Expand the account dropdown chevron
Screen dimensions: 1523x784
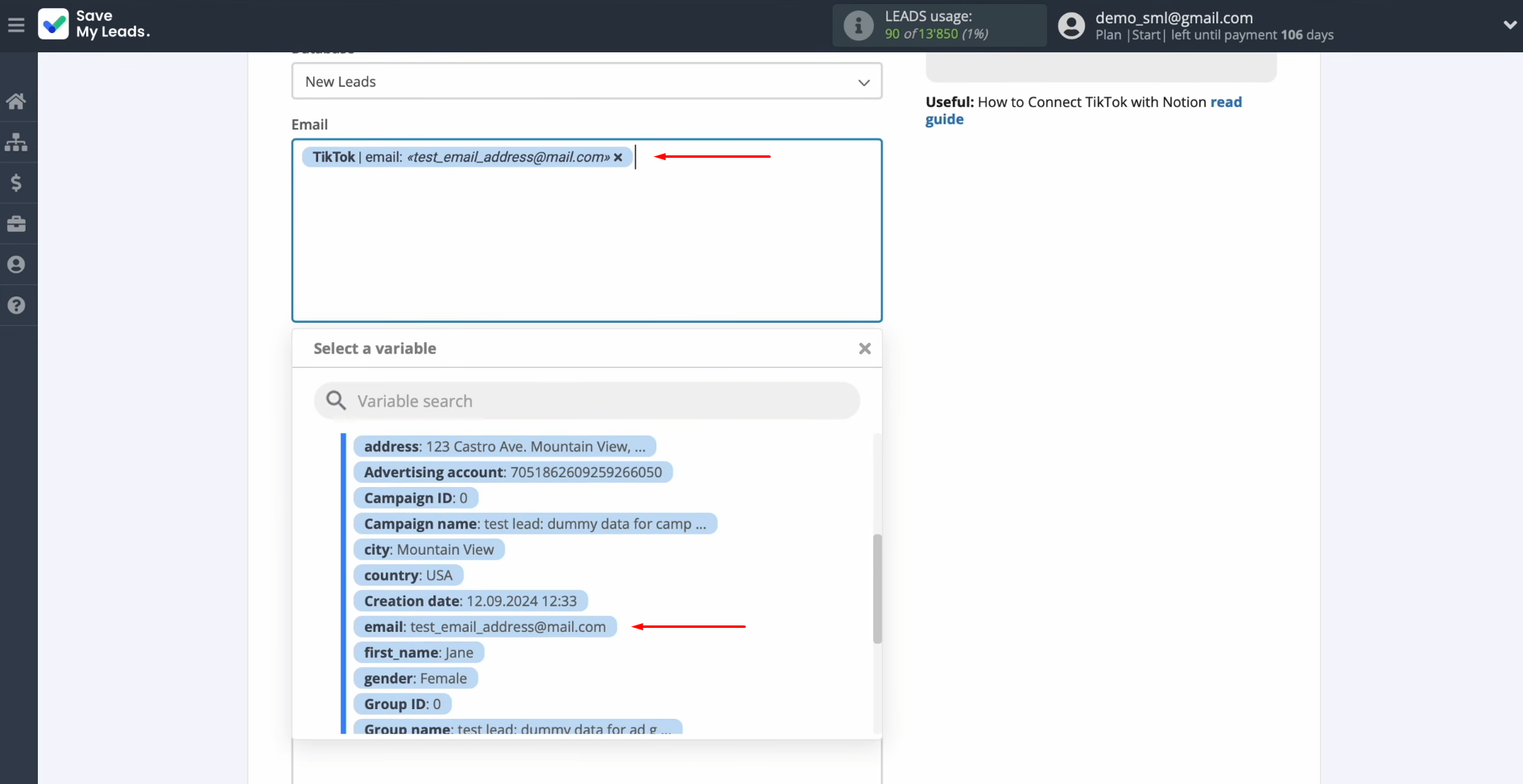1509,25
